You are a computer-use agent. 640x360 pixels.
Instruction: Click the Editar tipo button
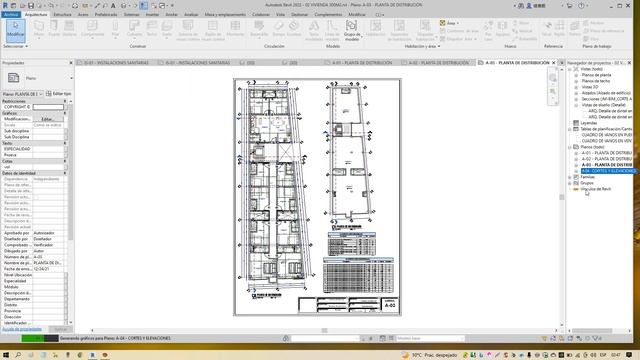click(59, 94)
